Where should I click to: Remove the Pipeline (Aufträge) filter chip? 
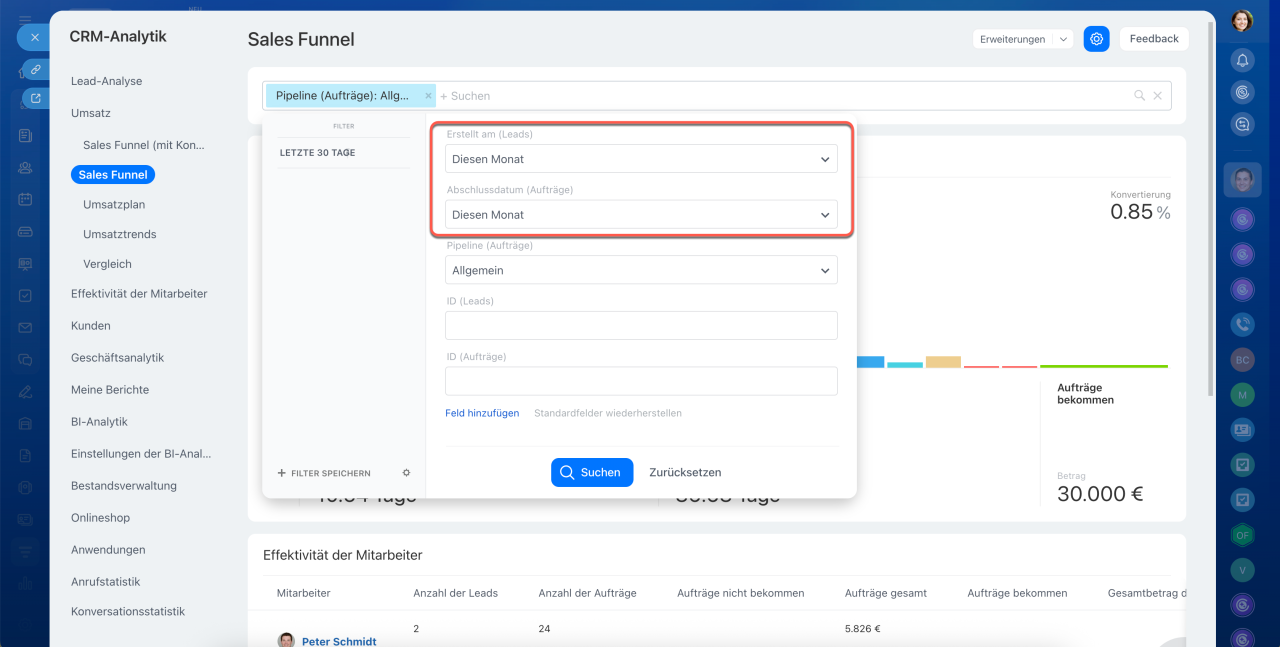coord(429,96)
